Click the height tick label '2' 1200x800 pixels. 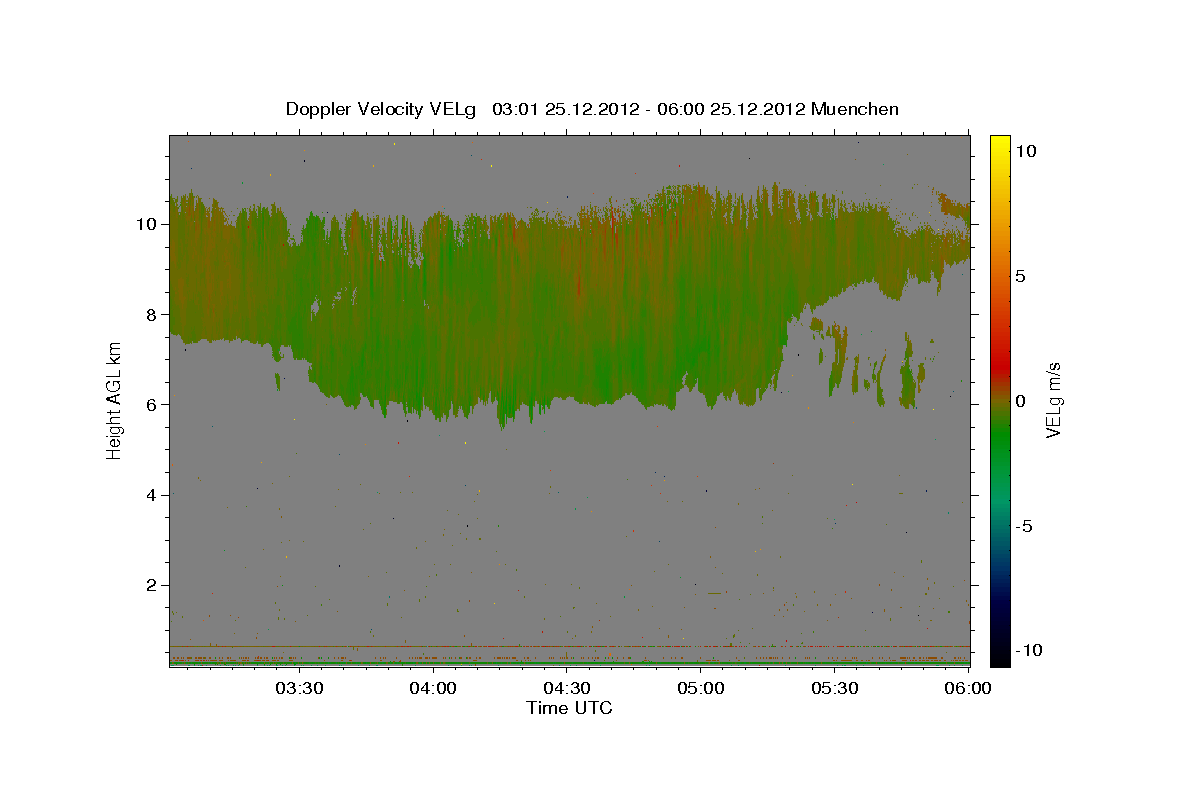point(152,585)
